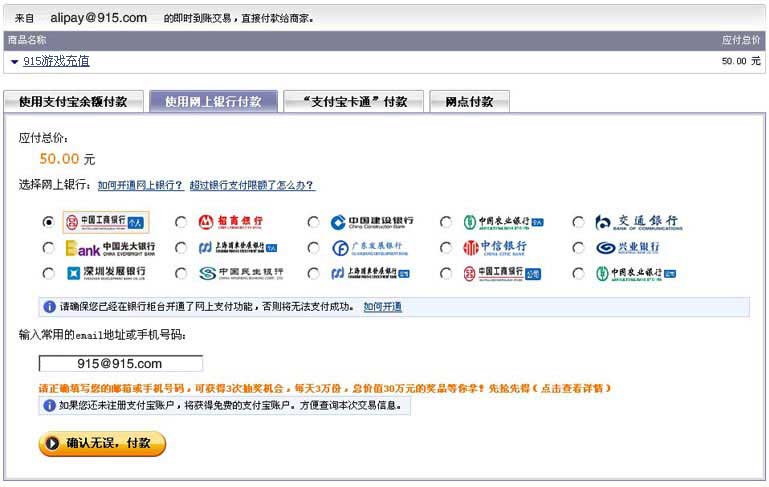Click the 商品名称 column header

coord(27,40)
